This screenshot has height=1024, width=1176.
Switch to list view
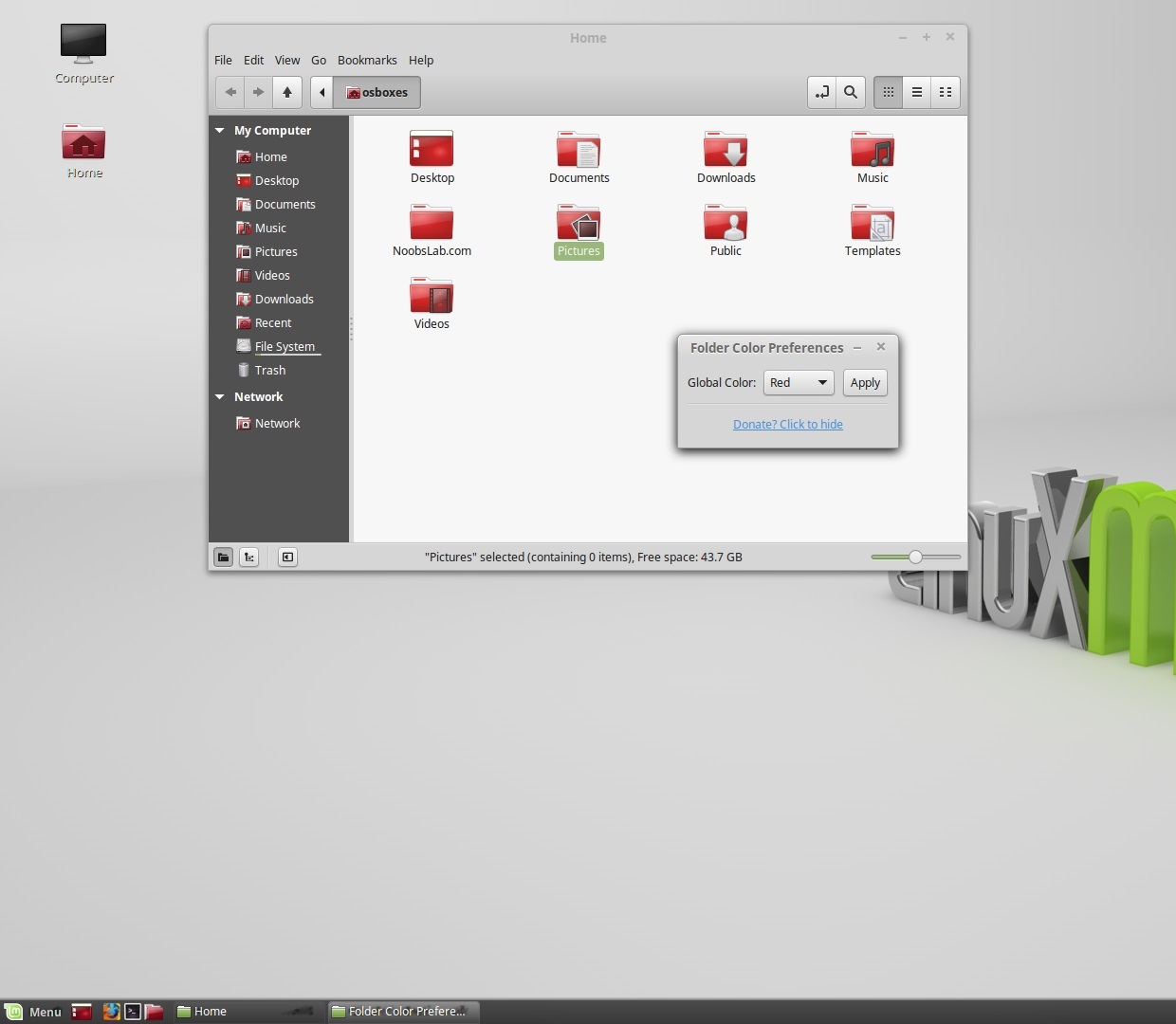point(917,92)
